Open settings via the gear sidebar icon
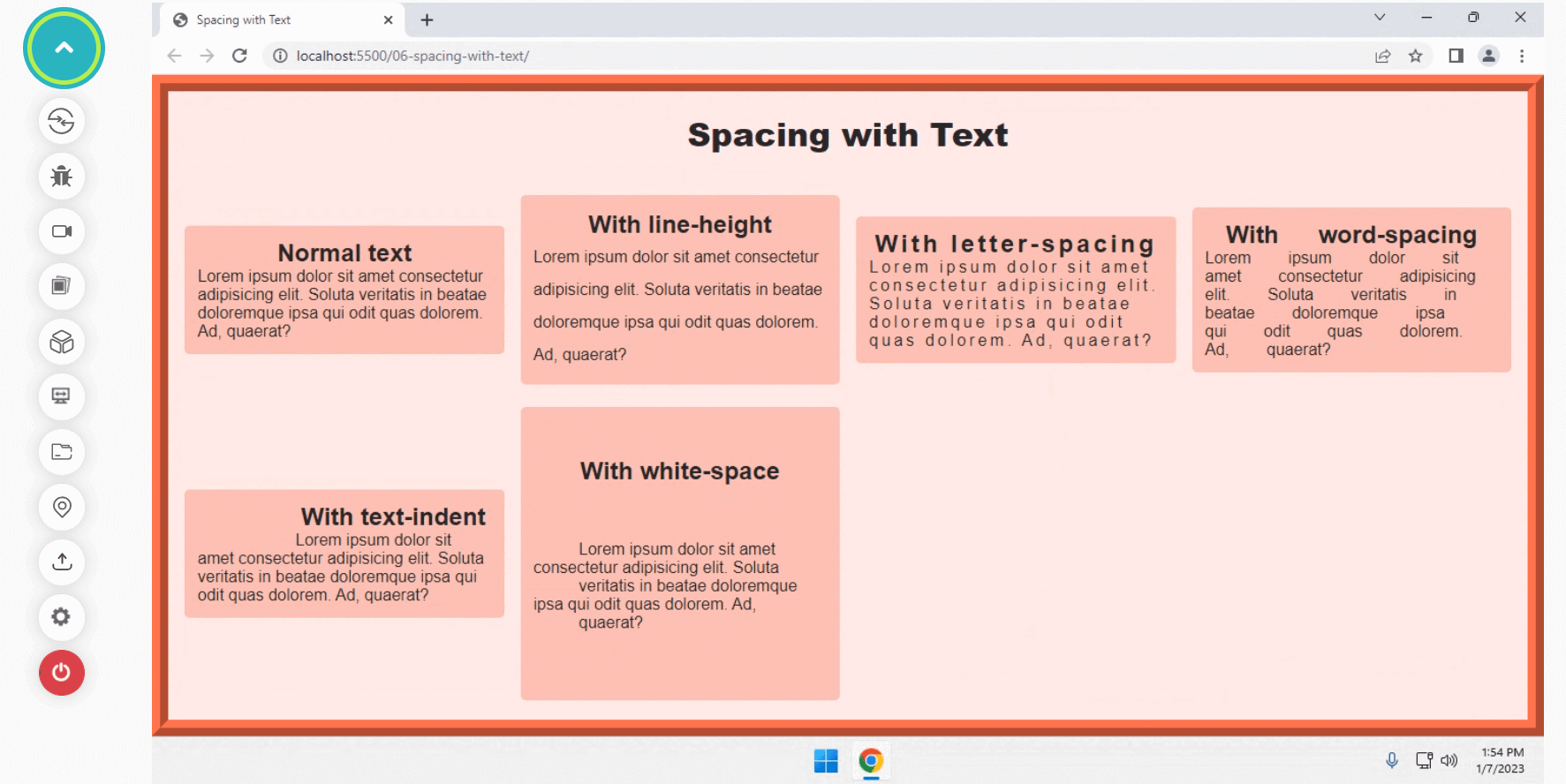This screenshot has height=784, width=1566. tap(62, 617)
